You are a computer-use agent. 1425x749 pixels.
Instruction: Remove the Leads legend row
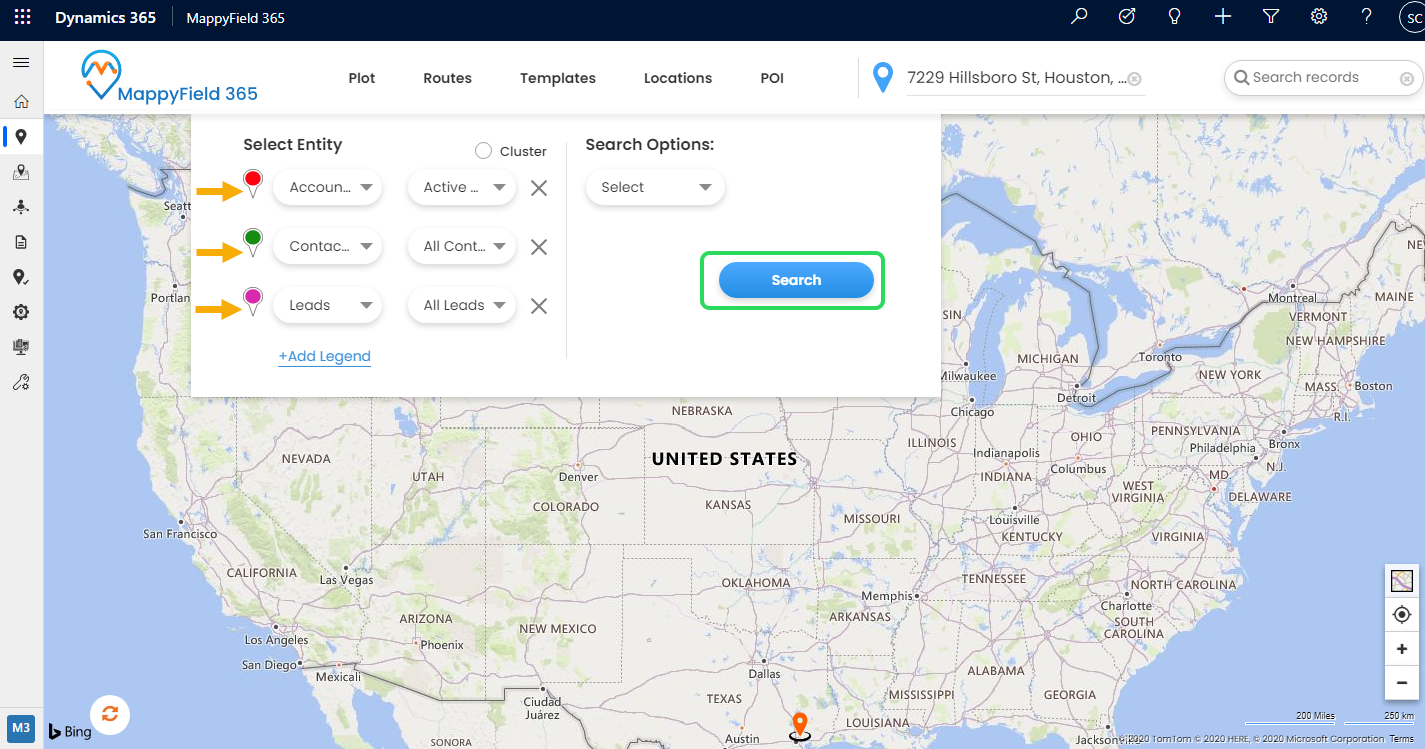point(538,306)
